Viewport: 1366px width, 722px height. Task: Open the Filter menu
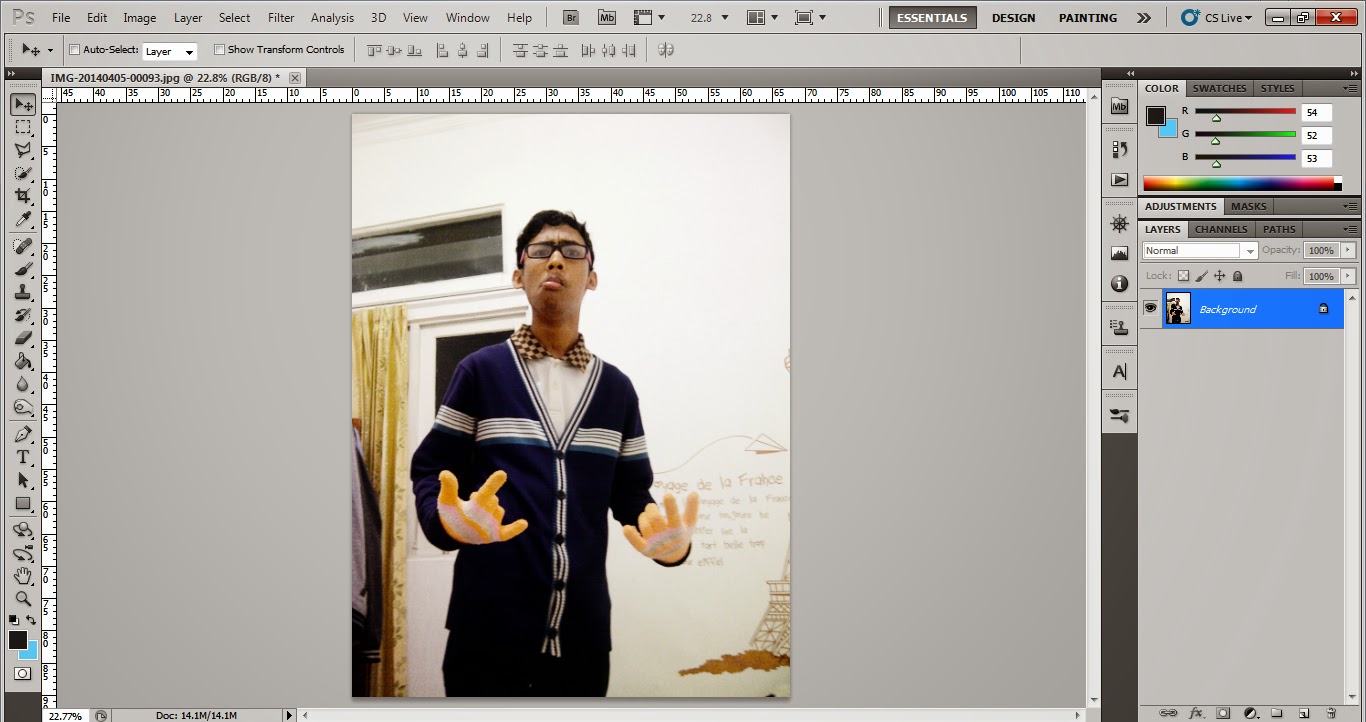coord(281,18)
